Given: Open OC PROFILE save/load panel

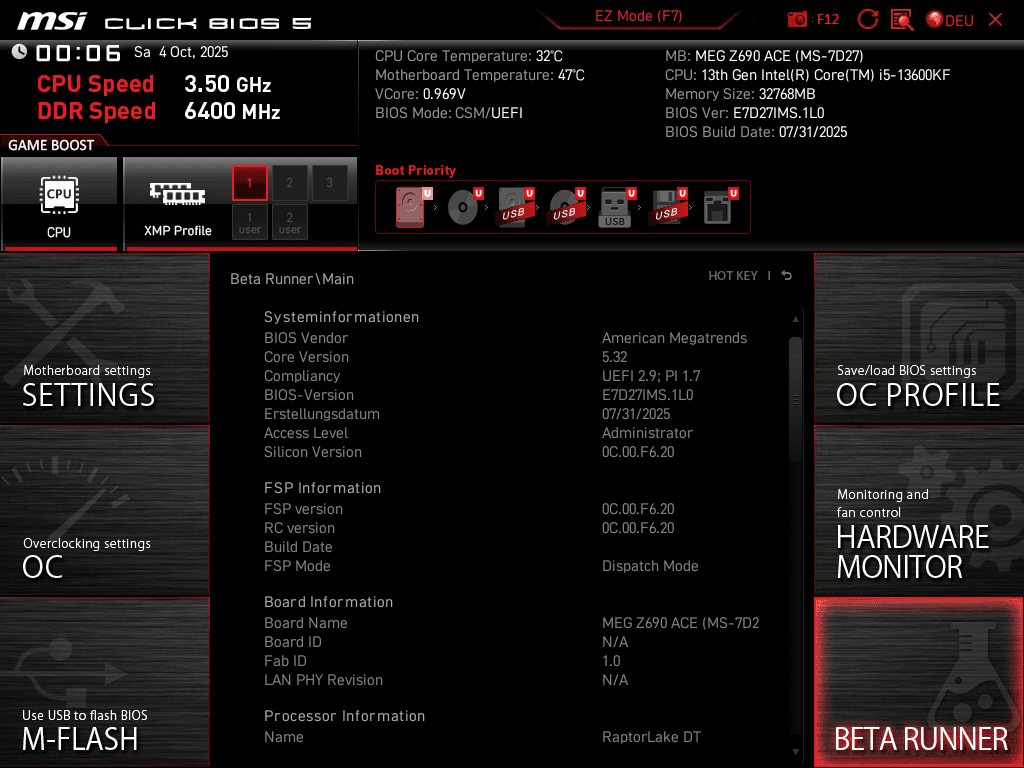Looking at the screenshot, I should (919, 338).
